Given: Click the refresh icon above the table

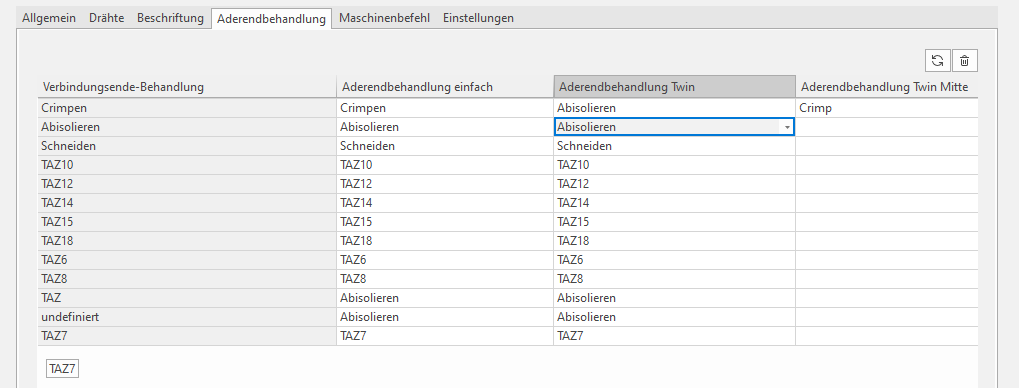Looking at the screenshot, I should (938, 60).
